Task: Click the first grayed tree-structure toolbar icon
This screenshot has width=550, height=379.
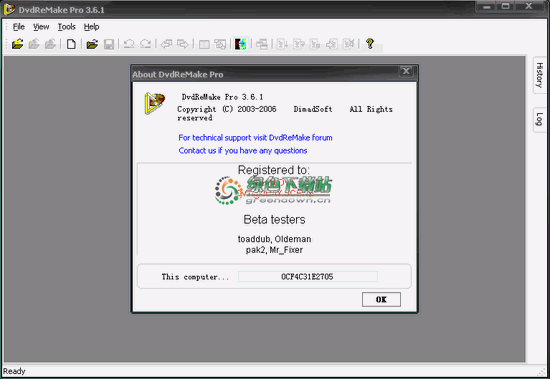Action: pyautogui.click(x=282, y=44)
